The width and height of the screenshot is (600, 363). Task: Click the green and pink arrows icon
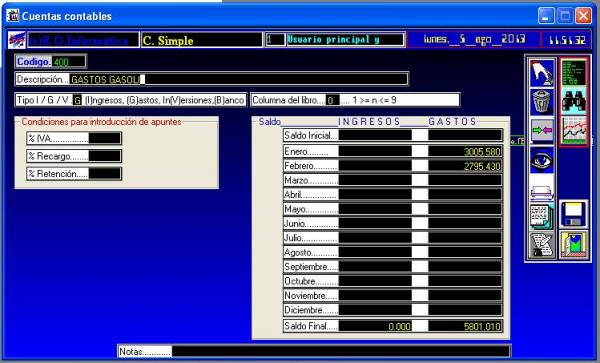click(x=542, y=131)
